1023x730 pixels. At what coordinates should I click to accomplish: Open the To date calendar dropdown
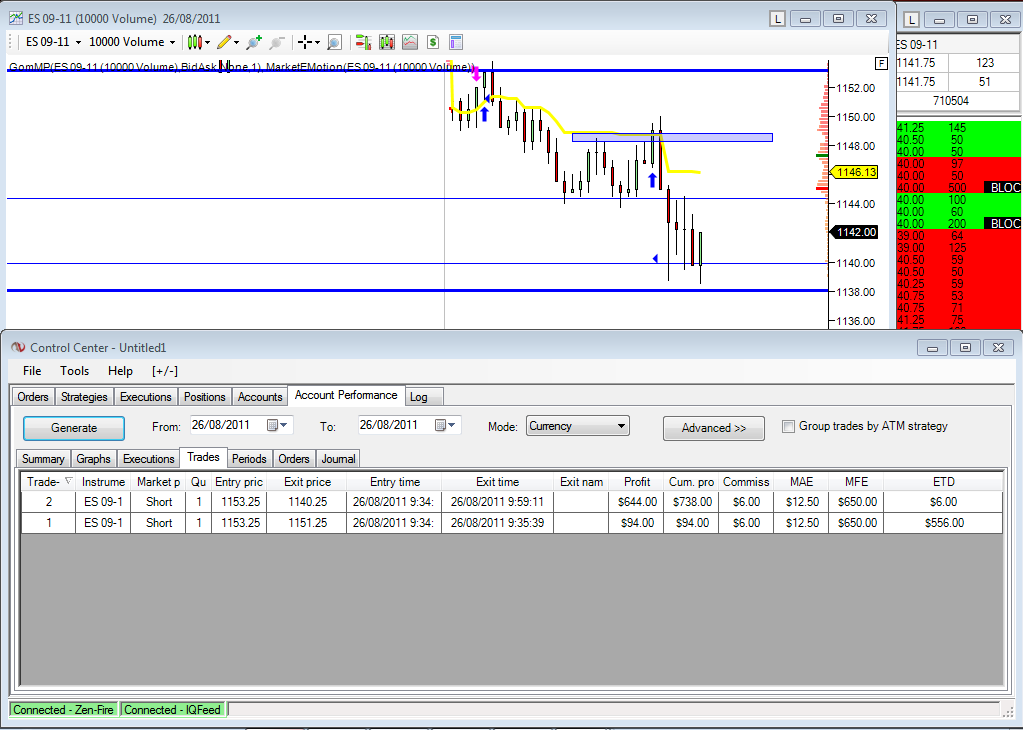point(447,425)
